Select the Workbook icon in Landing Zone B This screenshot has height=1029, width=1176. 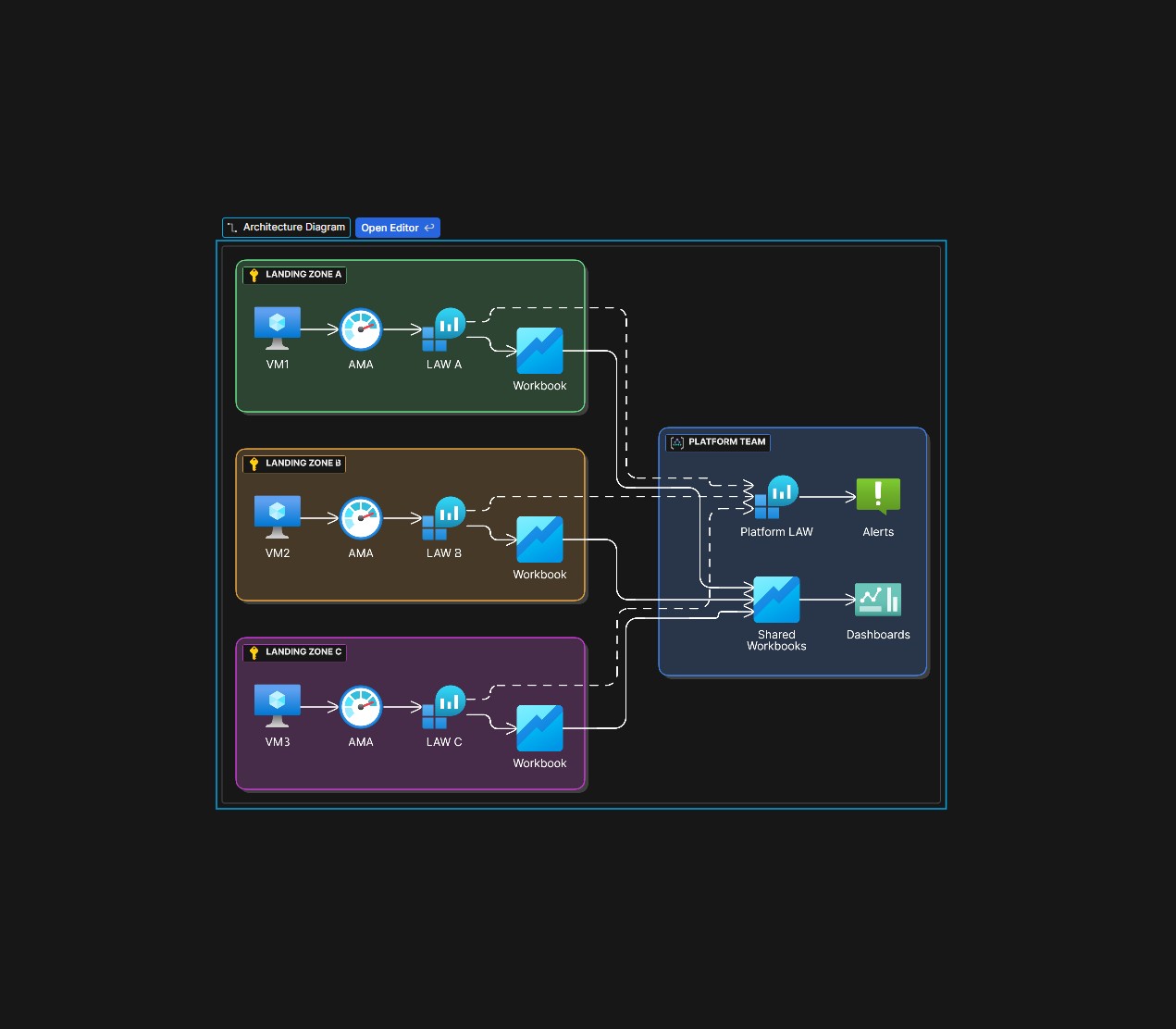click(x=539, y=540)
